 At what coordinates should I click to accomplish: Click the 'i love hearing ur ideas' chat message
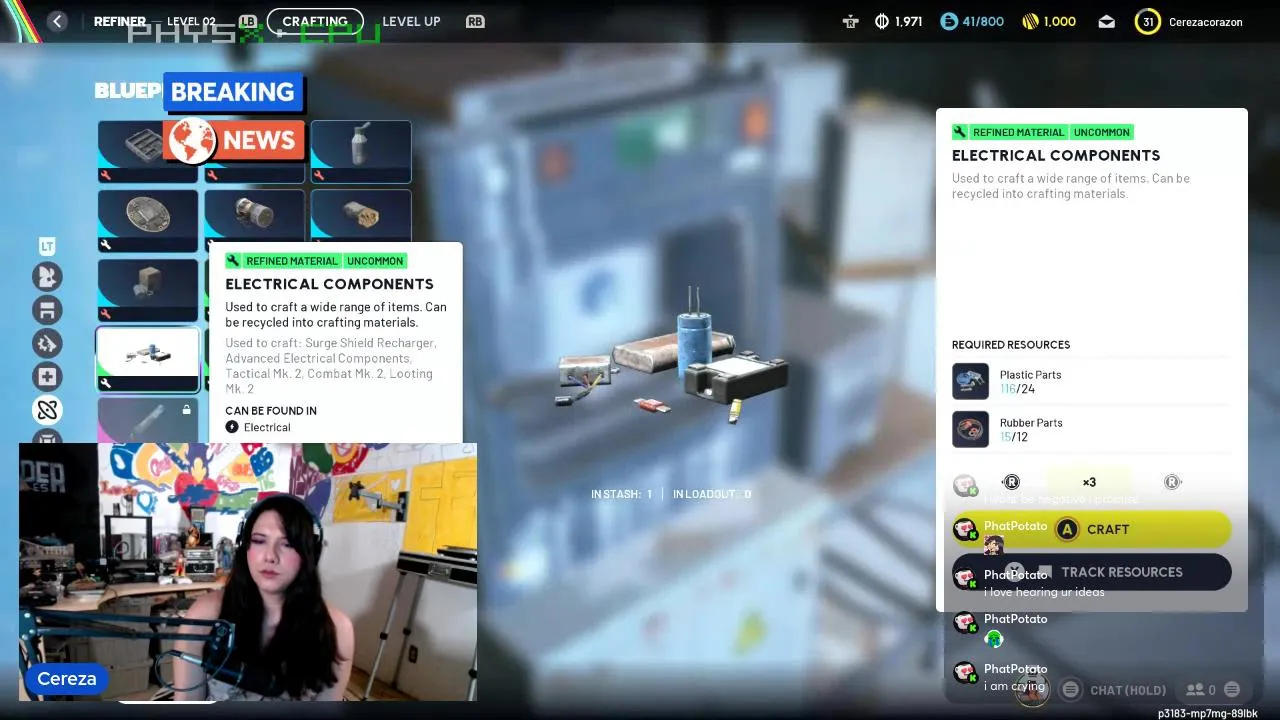click(1044, 592)
